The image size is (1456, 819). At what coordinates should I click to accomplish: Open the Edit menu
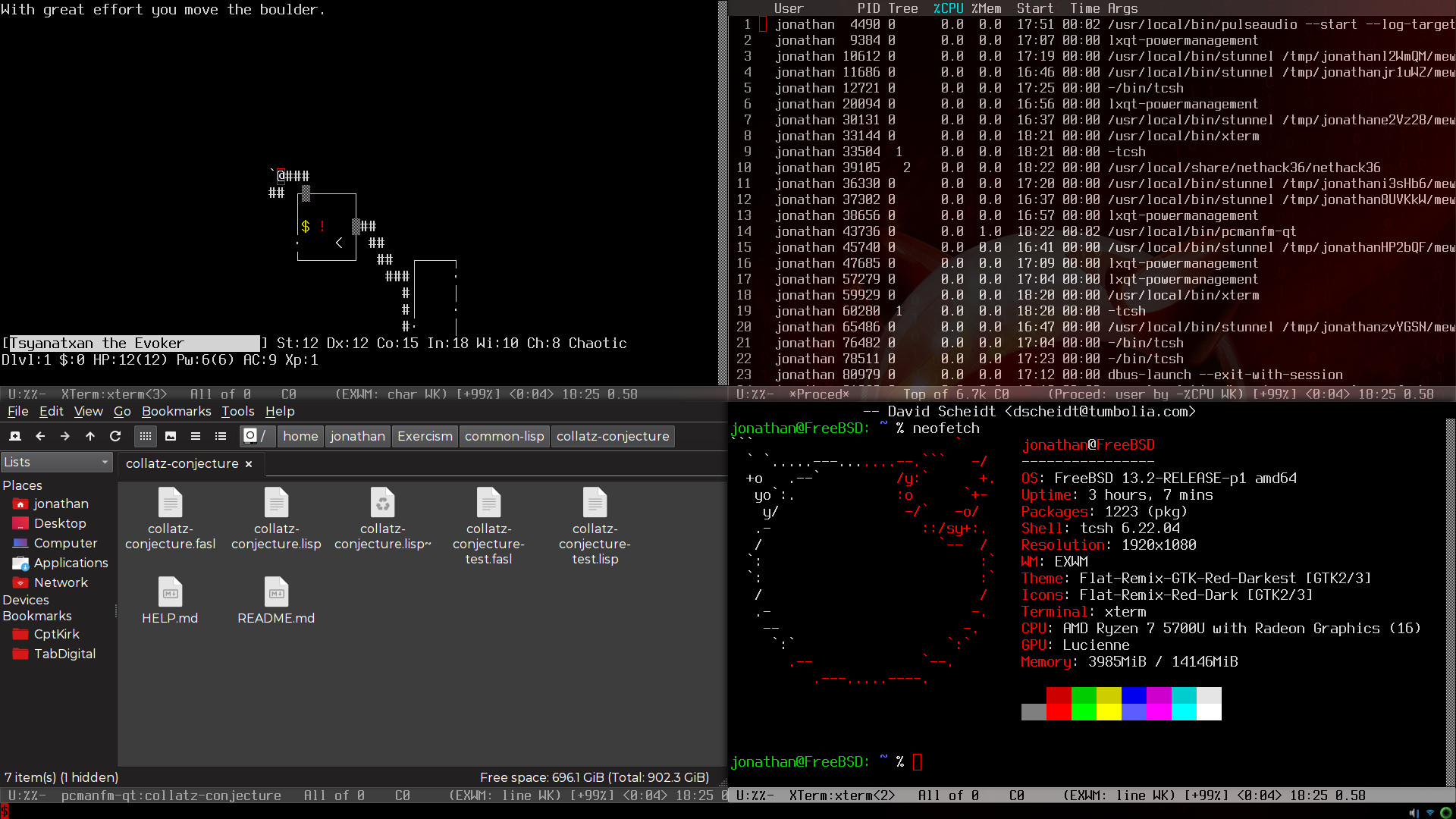(52, 411)
